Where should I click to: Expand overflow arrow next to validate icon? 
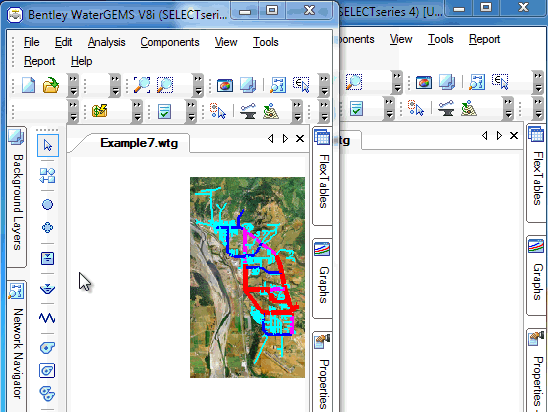tap(191, 111)
